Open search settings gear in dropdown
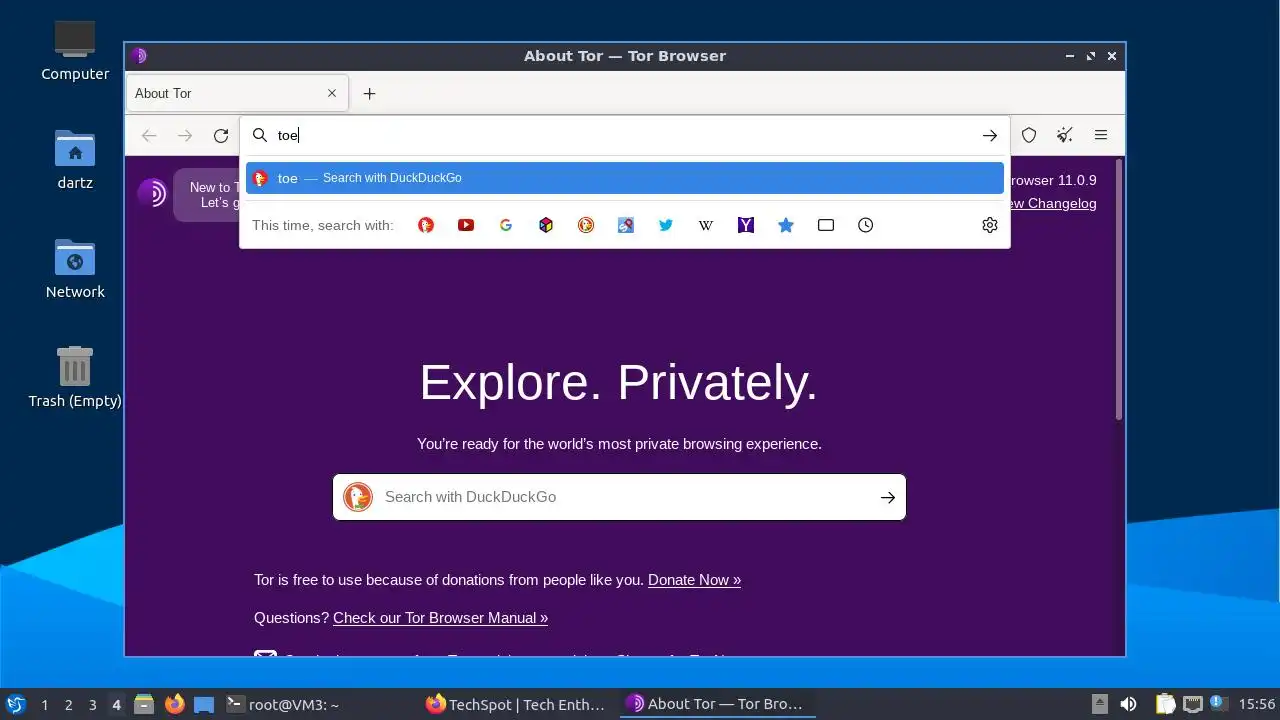 (990, 225)
